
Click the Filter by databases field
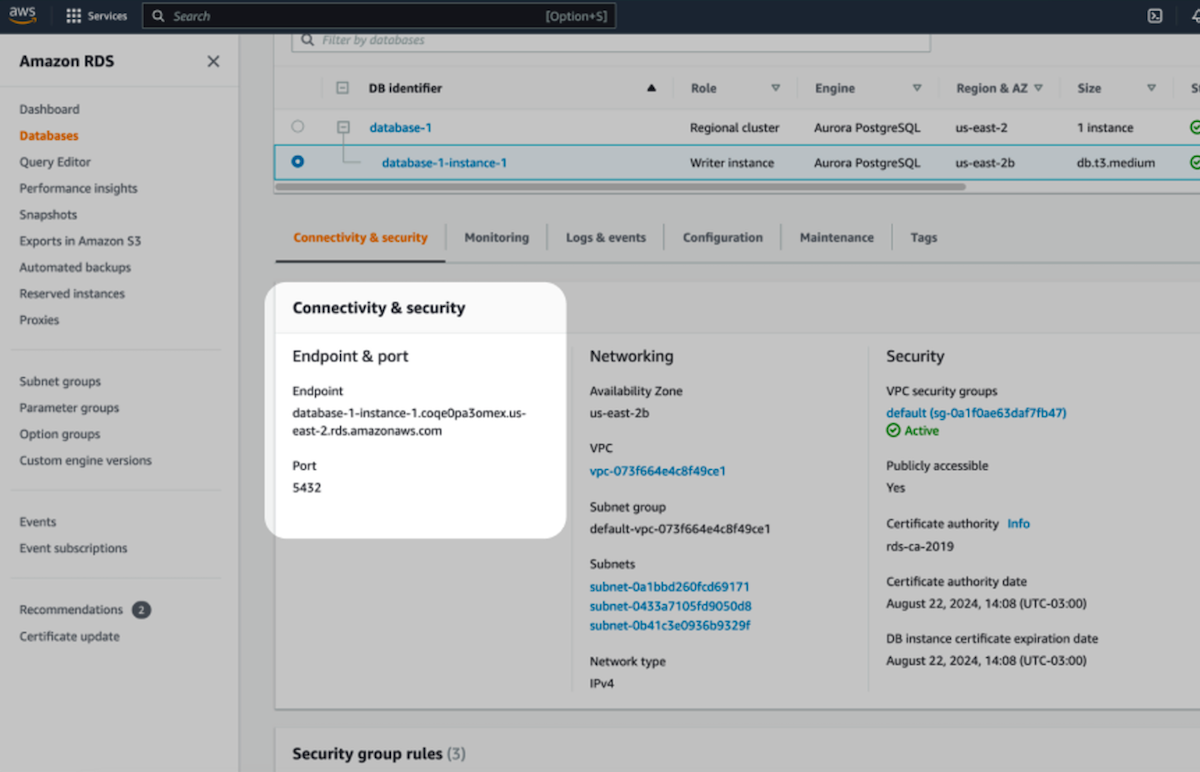click(611, 41)
